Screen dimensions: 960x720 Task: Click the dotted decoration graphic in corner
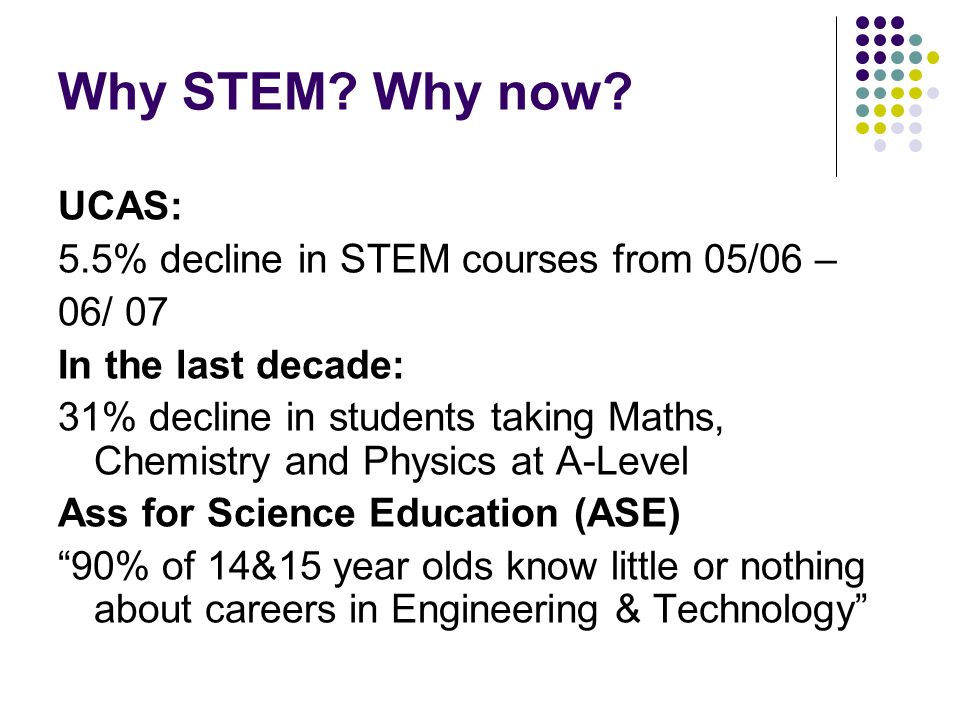point(898,84)
